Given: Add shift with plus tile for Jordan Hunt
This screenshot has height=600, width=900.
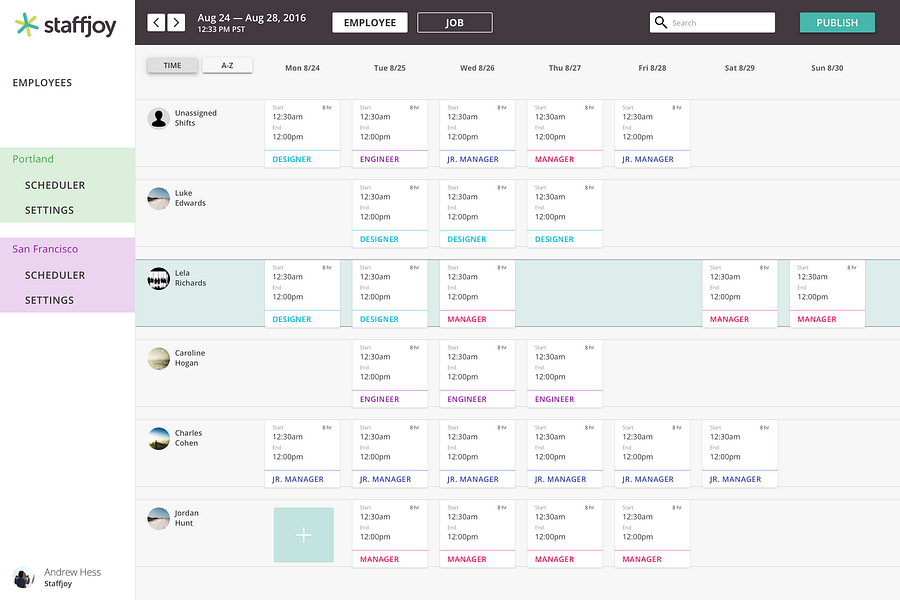Looking at the screenshot, I should coord(304,535).
